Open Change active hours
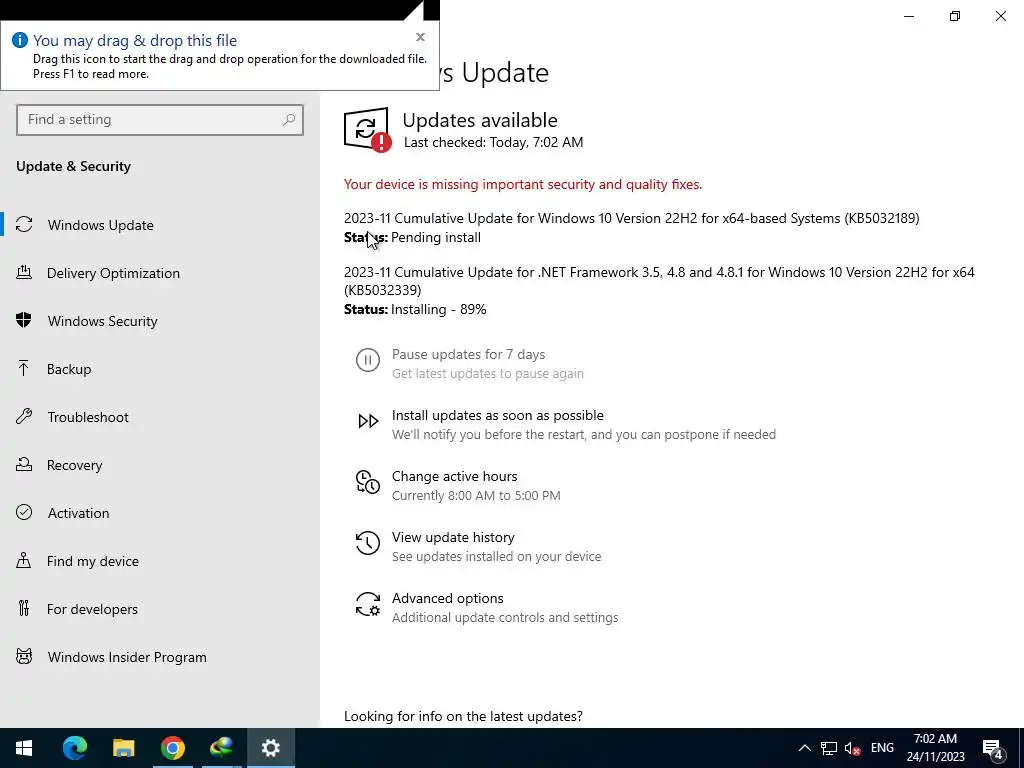The image size is (1024, 768). click(455, 476)
